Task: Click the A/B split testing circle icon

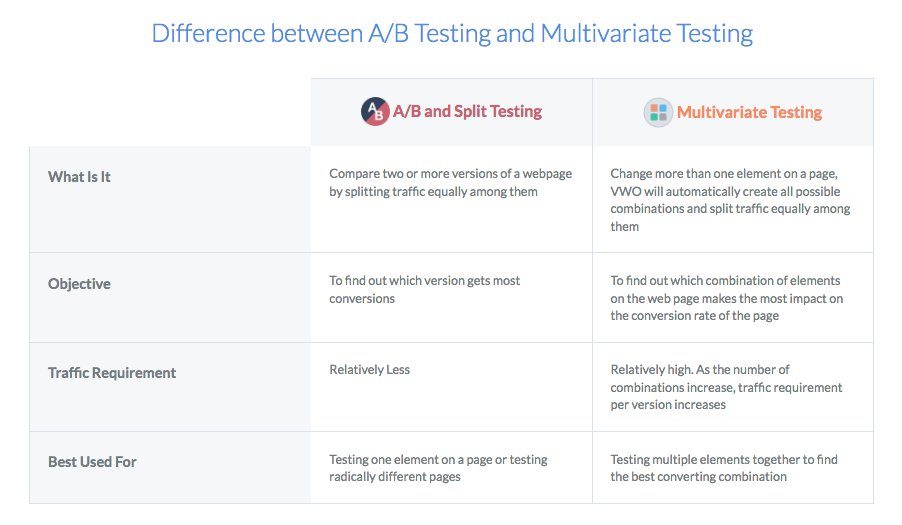Action: coord(375,112)
